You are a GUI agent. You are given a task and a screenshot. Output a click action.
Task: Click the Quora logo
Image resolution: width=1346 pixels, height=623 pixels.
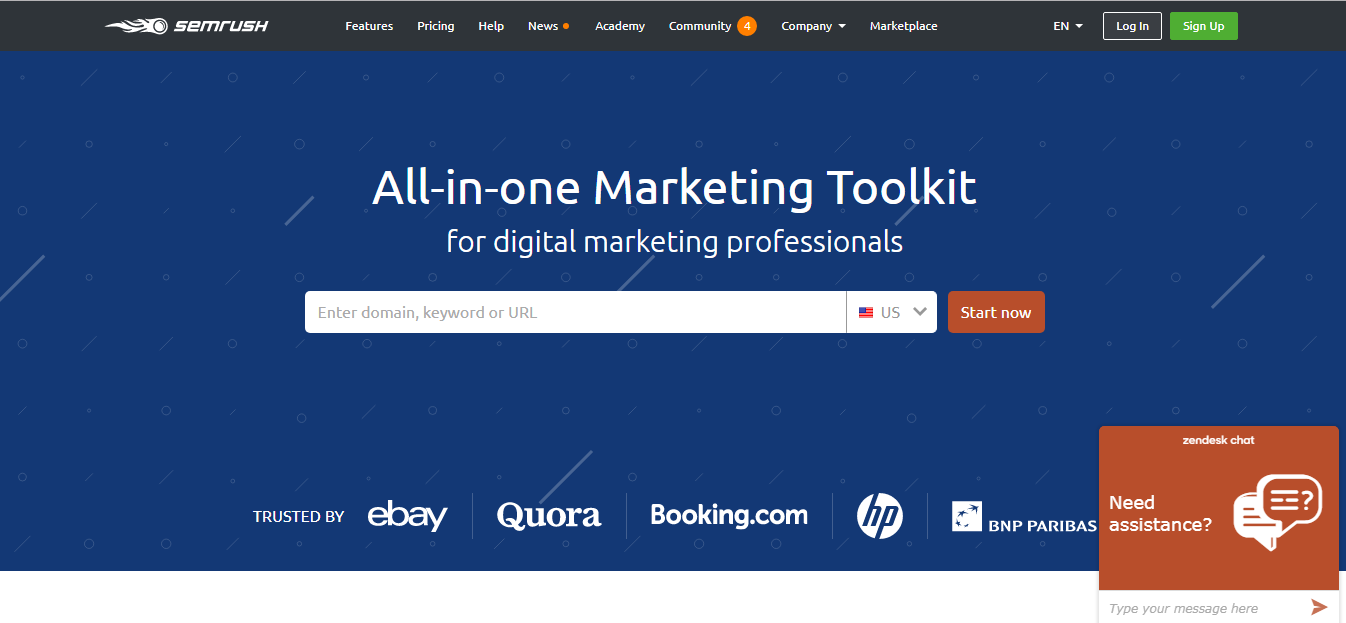[549, 516]
